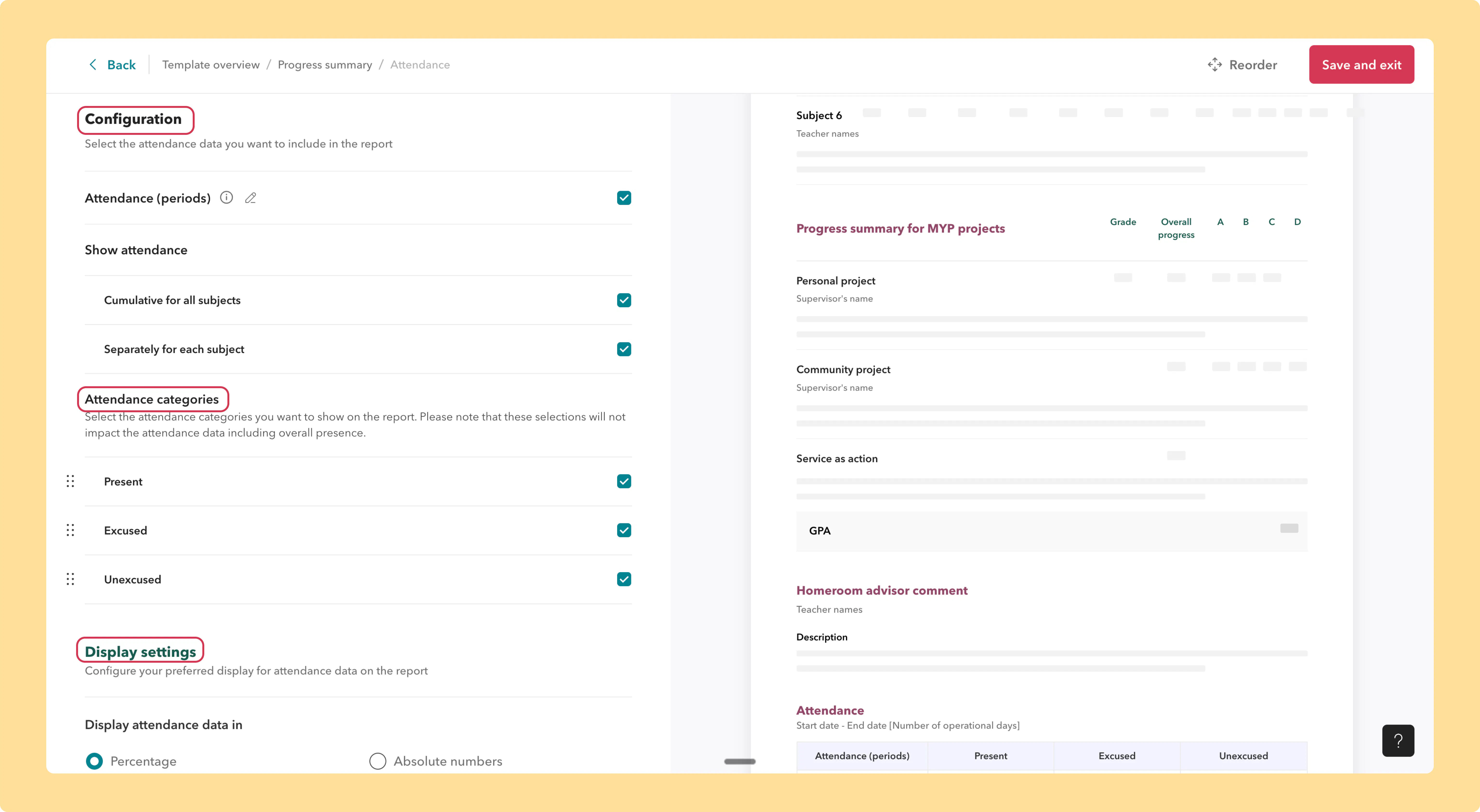Click the Reorder move-arrows icon
Viewport: 1480px width, 812px height.
click(x=1215, y=64)
